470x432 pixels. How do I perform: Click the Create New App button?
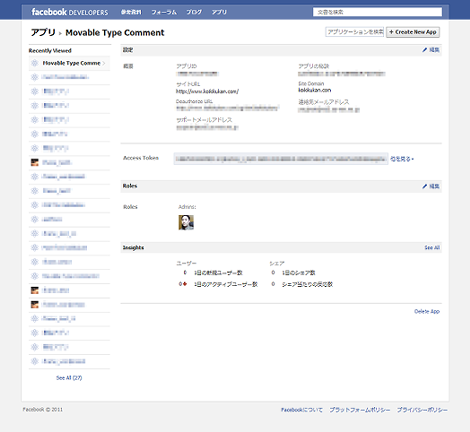(x=413, y=32)
